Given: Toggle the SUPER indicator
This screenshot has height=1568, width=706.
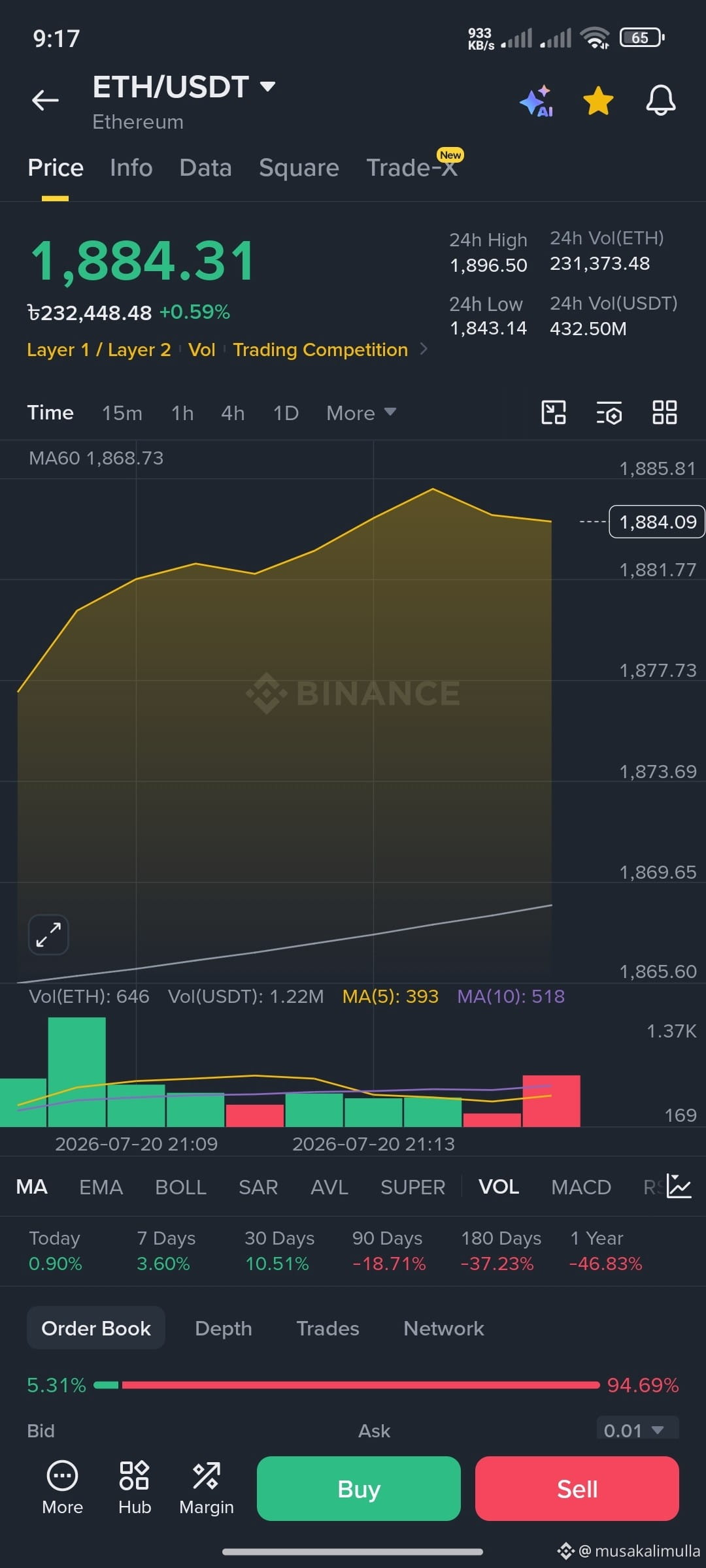Looking at the screenshot, I should point(412,1187).
